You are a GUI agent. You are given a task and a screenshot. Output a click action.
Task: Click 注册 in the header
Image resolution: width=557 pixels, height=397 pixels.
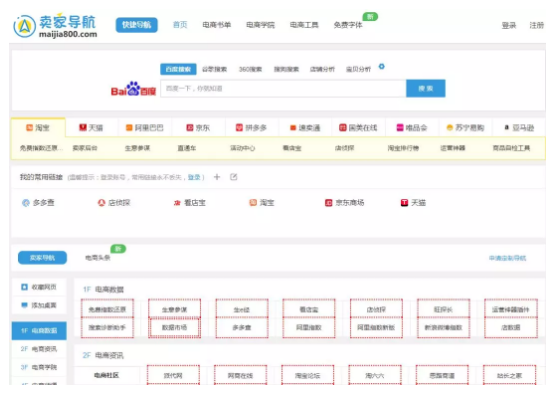[x=536, y=25]
